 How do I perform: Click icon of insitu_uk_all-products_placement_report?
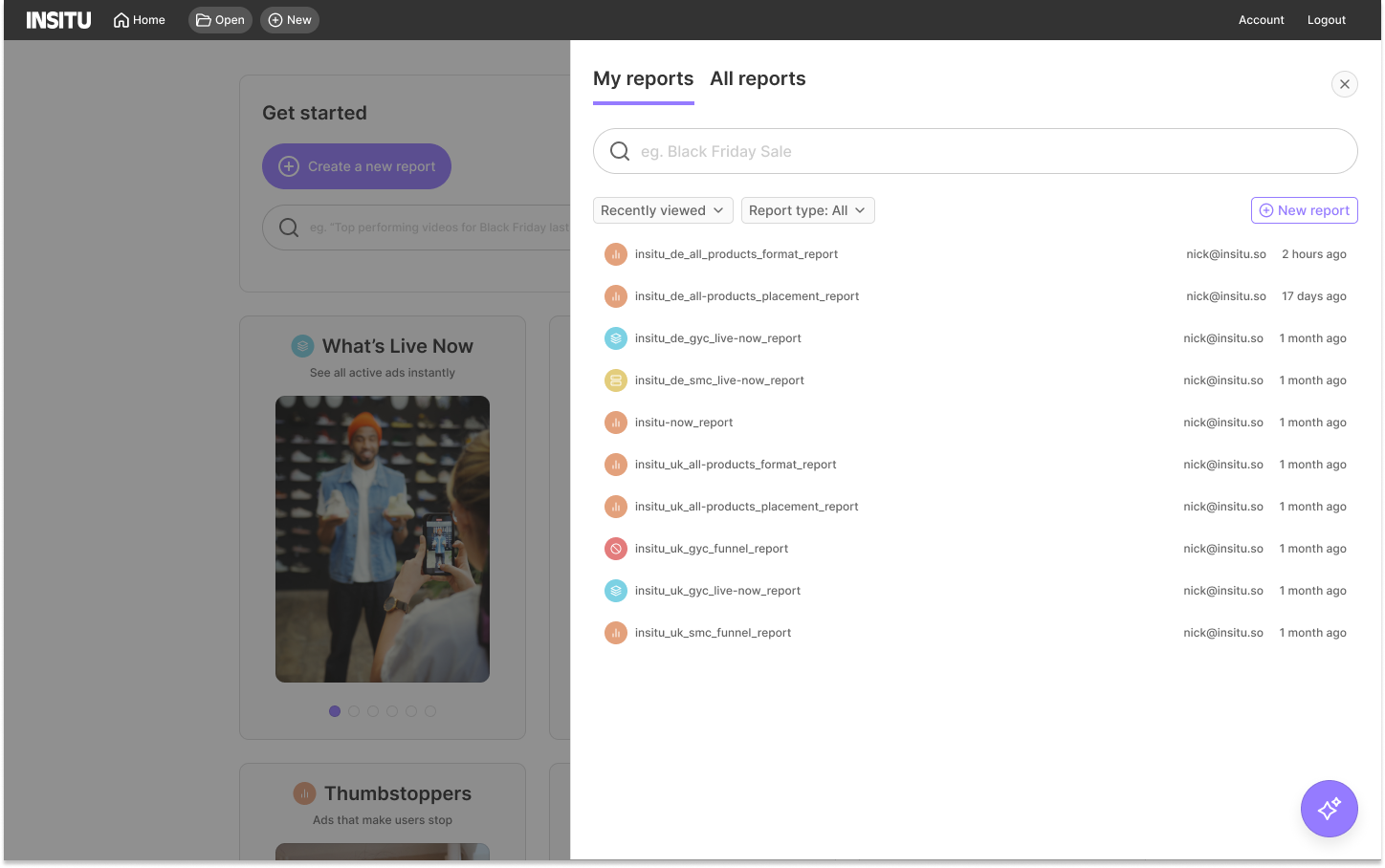coord(616,507)
